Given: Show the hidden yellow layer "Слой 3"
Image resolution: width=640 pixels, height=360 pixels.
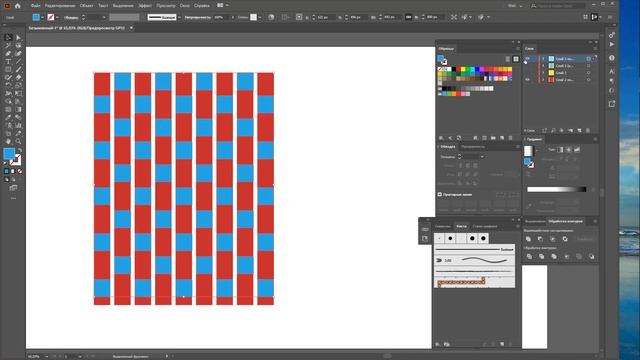Looking at the screenshot, I should click(x=528, y=73).
